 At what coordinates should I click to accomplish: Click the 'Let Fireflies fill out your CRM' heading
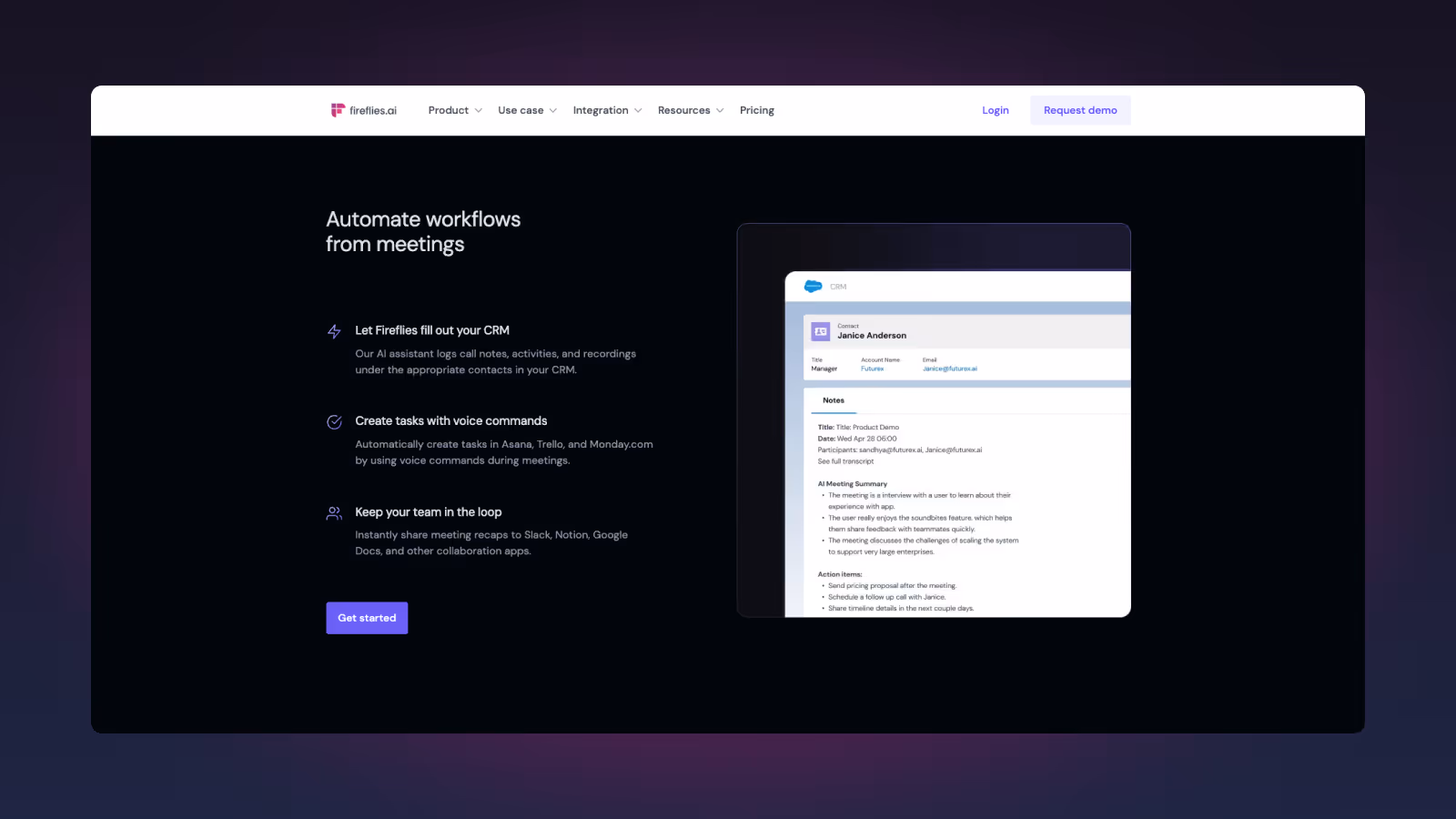[432, 330]
